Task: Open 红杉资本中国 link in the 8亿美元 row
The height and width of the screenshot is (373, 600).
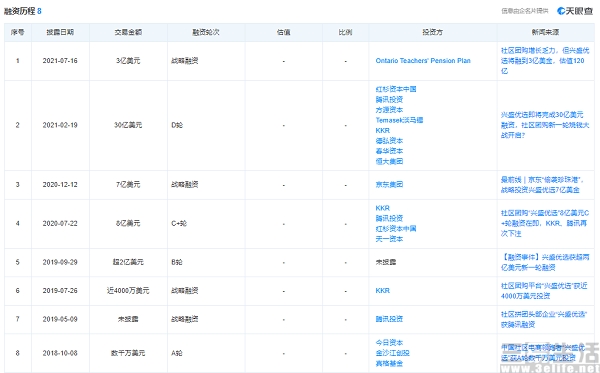Action: tap(396, 228)
